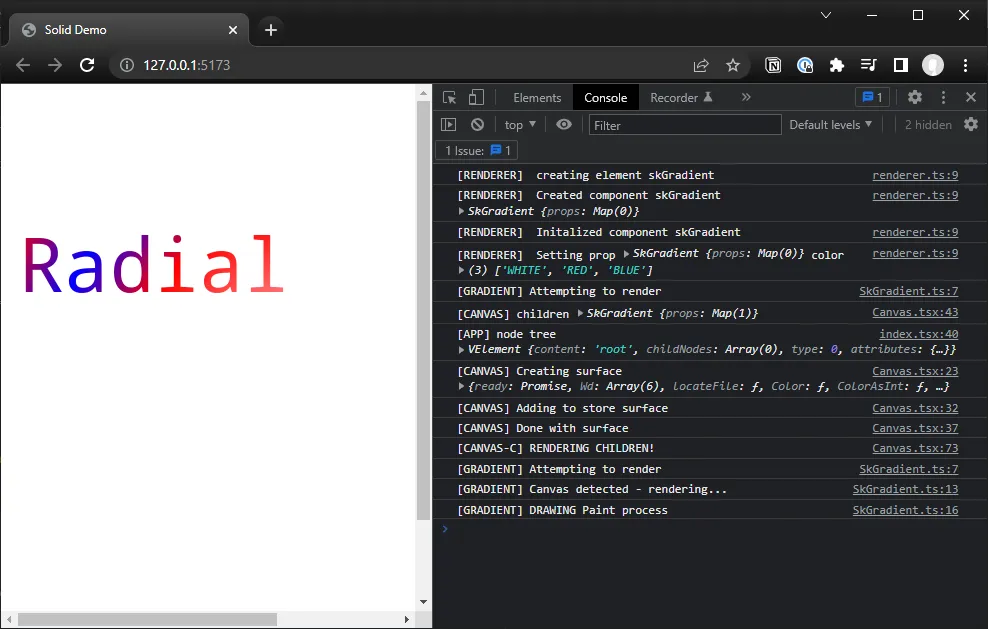Open the Canvas.tsx:43 source link
The height and width of the screenshot is (629, 988).
tap(914, 312)
